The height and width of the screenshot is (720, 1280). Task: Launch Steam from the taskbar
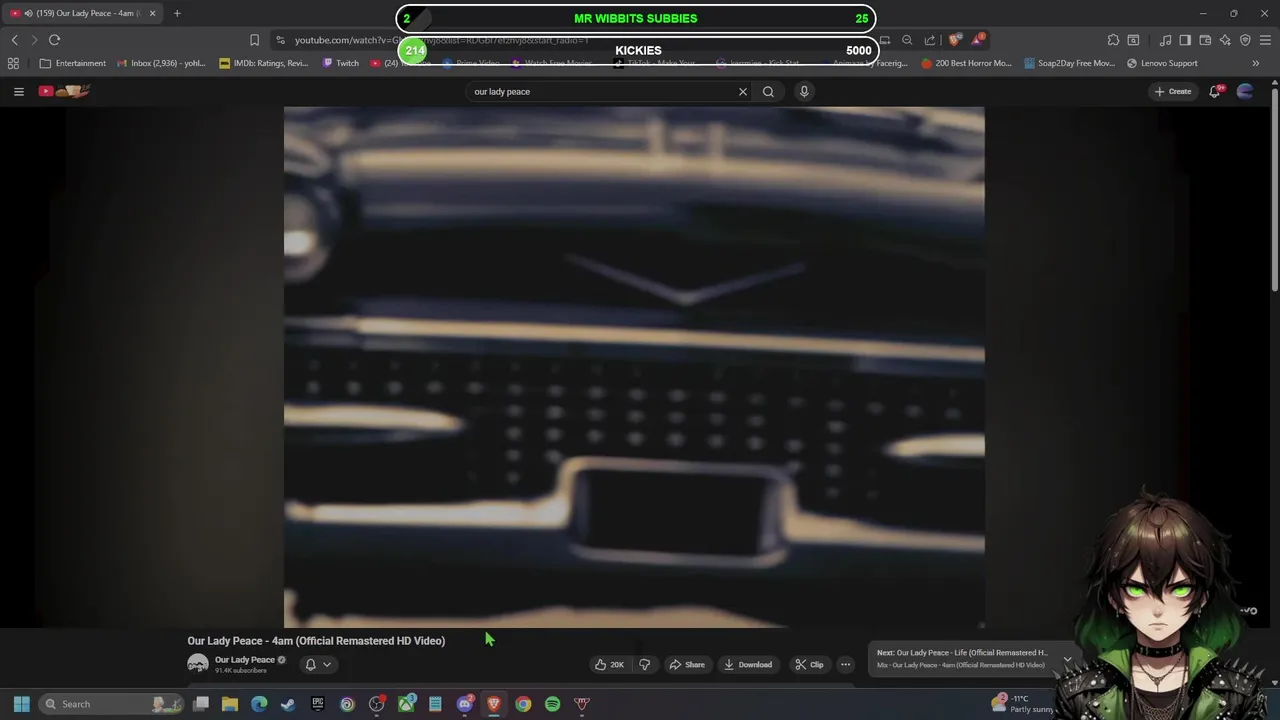(288, 704)
